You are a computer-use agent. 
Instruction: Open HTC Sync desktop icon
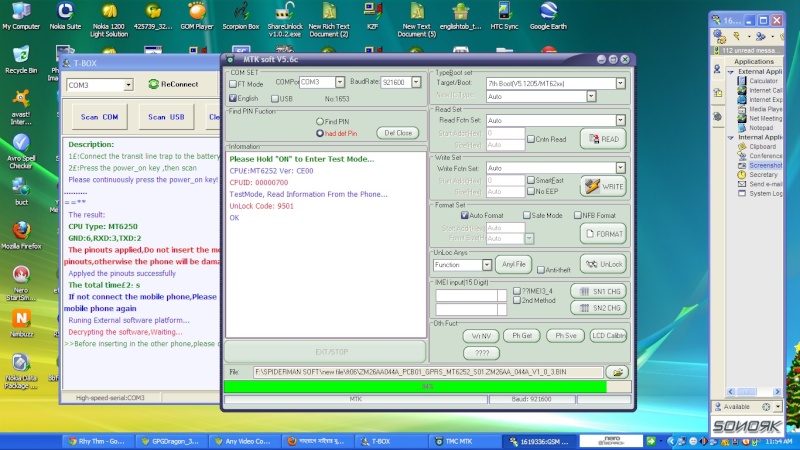[504, 16]
